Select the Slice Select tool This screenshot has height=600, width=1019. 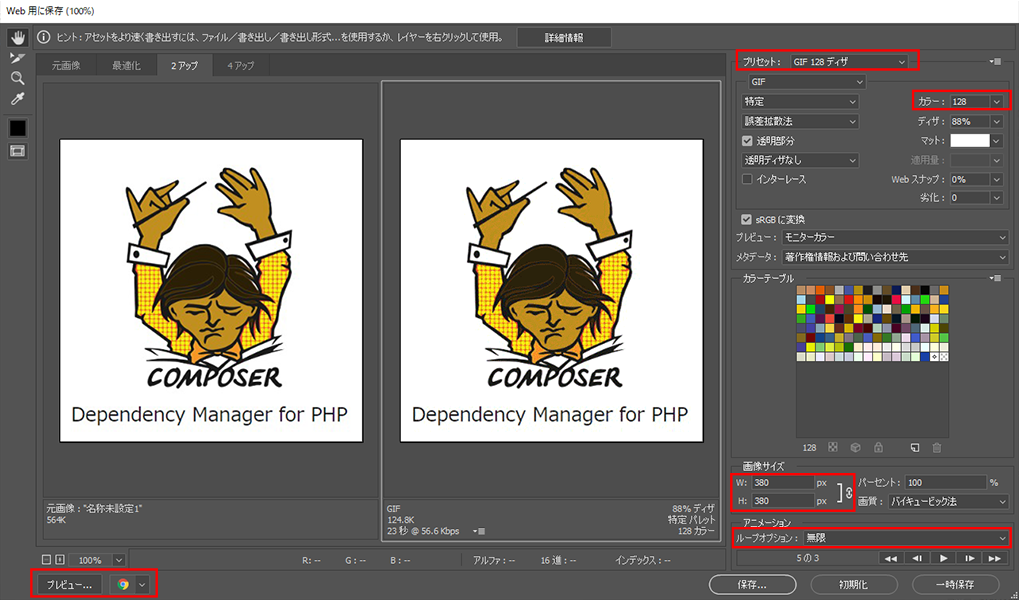click(18, 58)
